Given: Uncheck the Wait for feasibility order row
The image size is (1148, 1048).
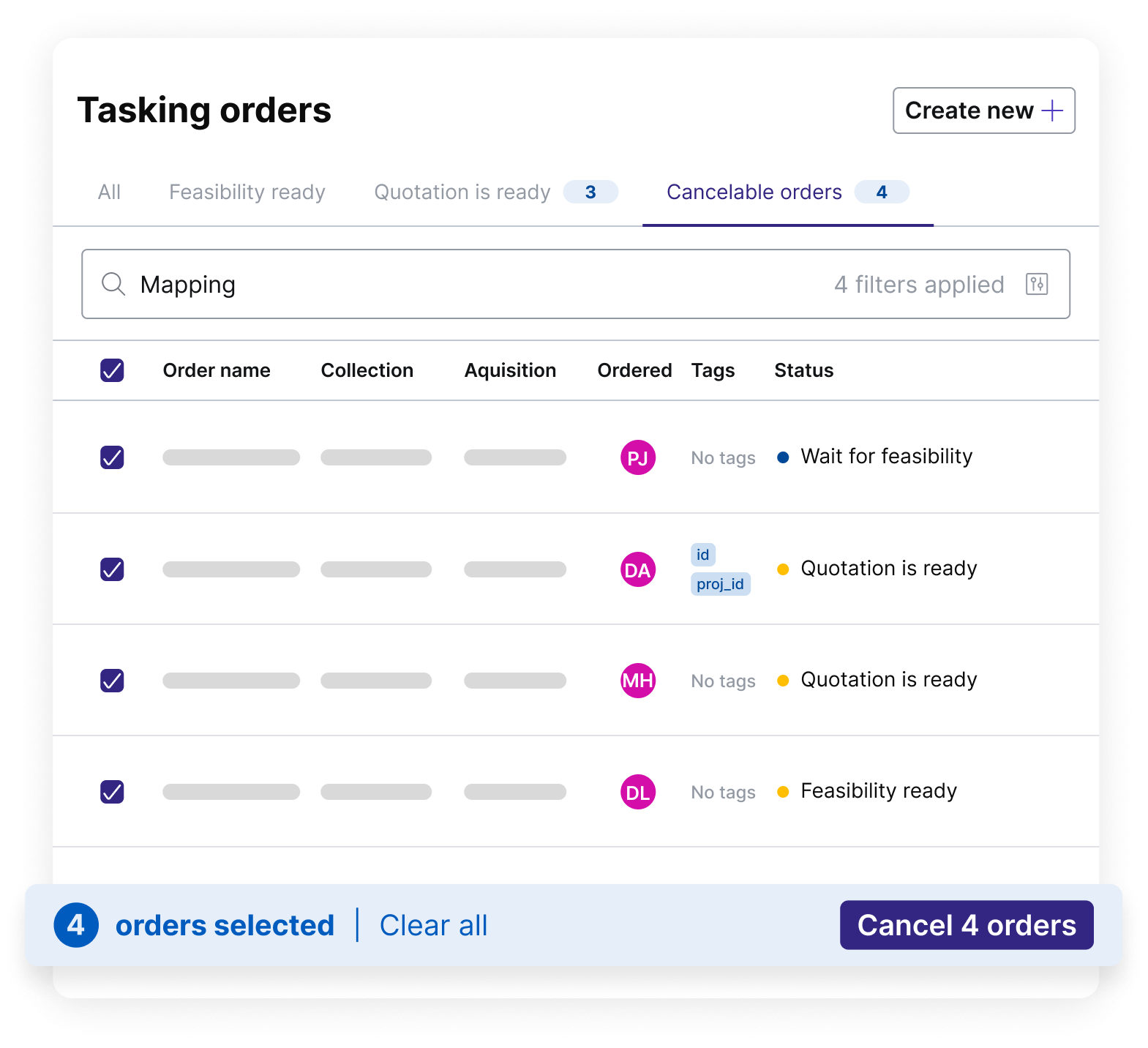Looking at the screenshot, I should click(112, 457).
